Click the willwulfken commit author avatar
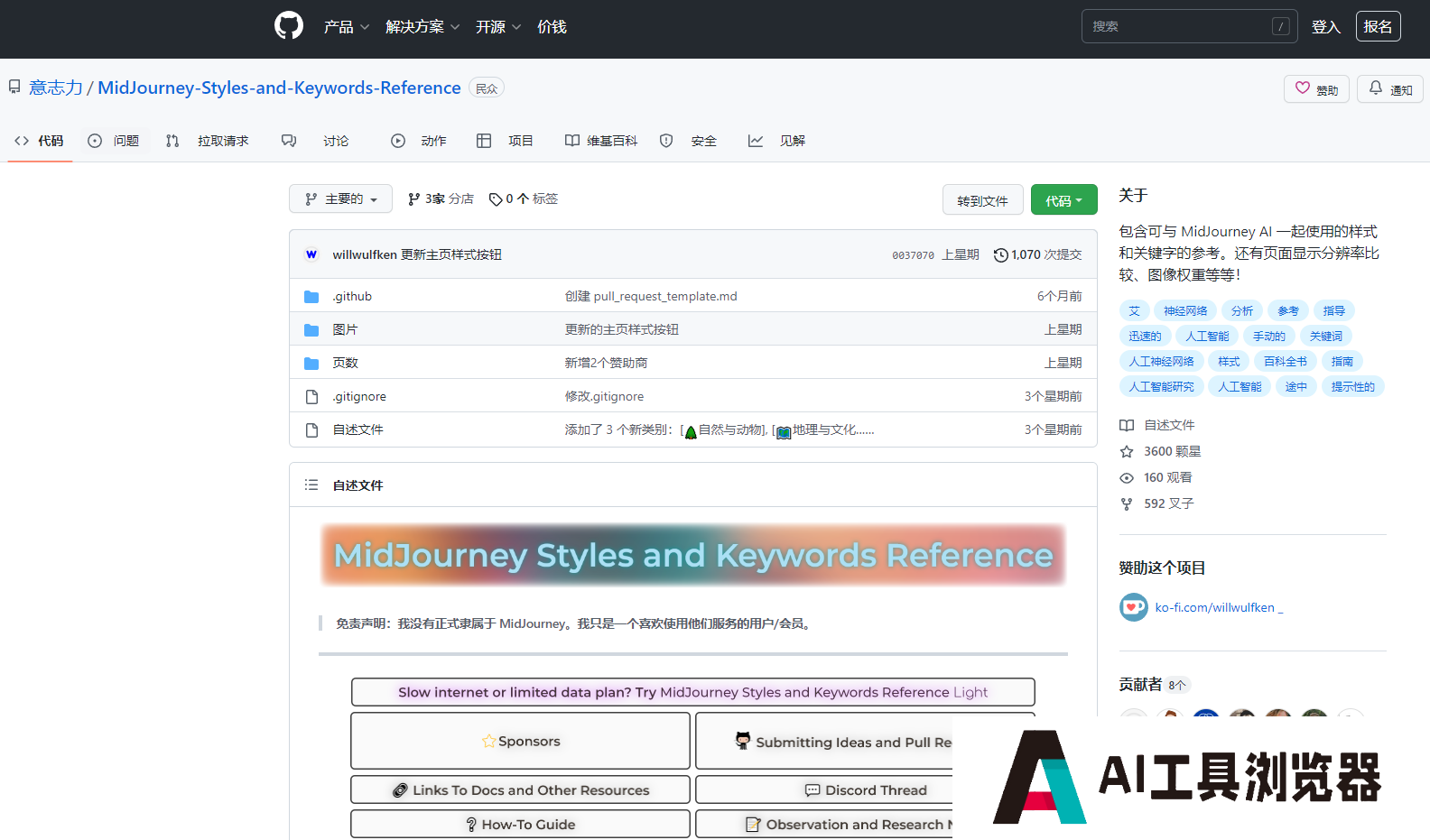This screenshot has width=1430, height=840. [311, 254]
